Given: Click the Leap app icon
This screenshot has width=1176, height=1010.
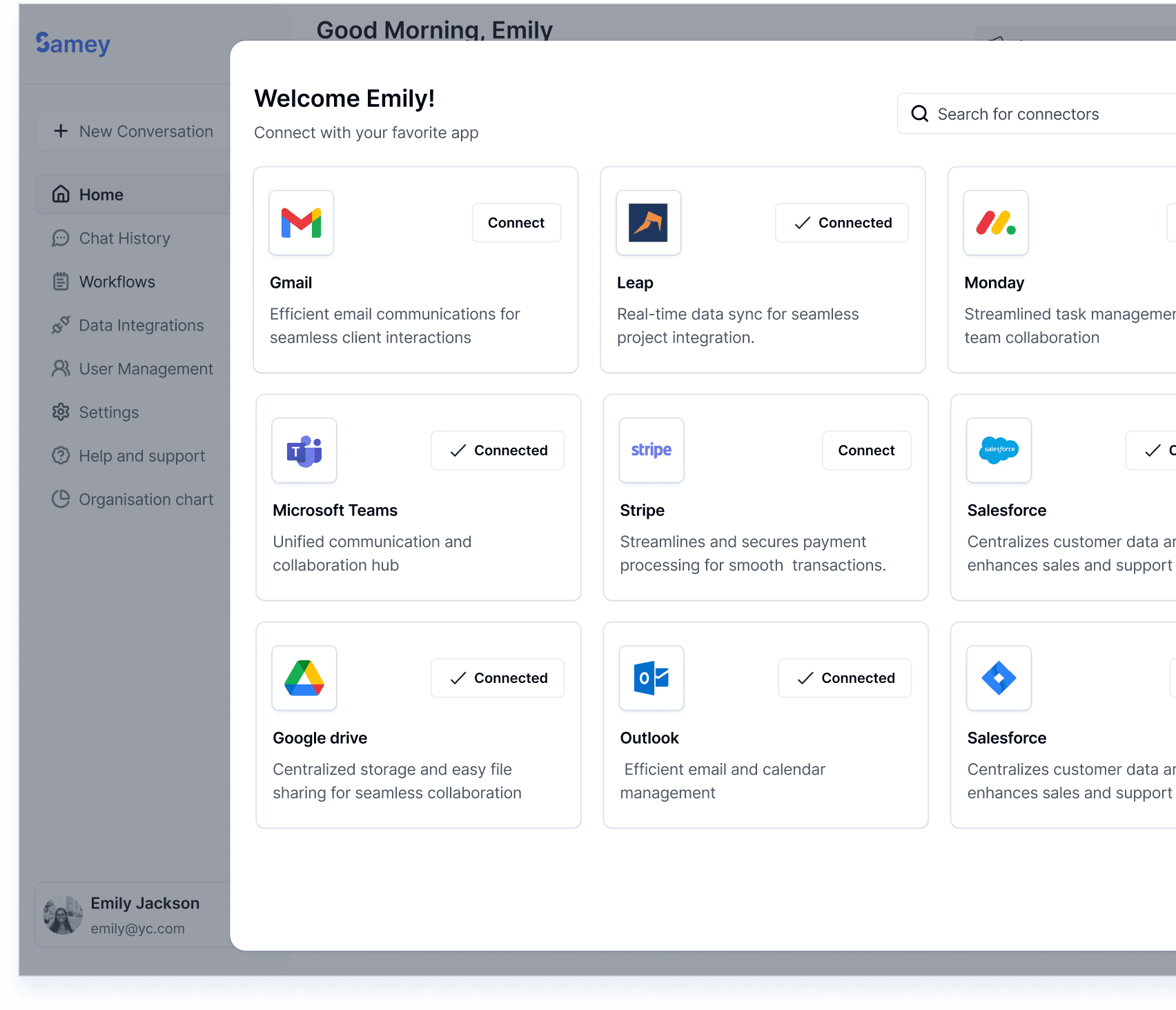Looking at the screenshot, I should [x=649, y=223].
